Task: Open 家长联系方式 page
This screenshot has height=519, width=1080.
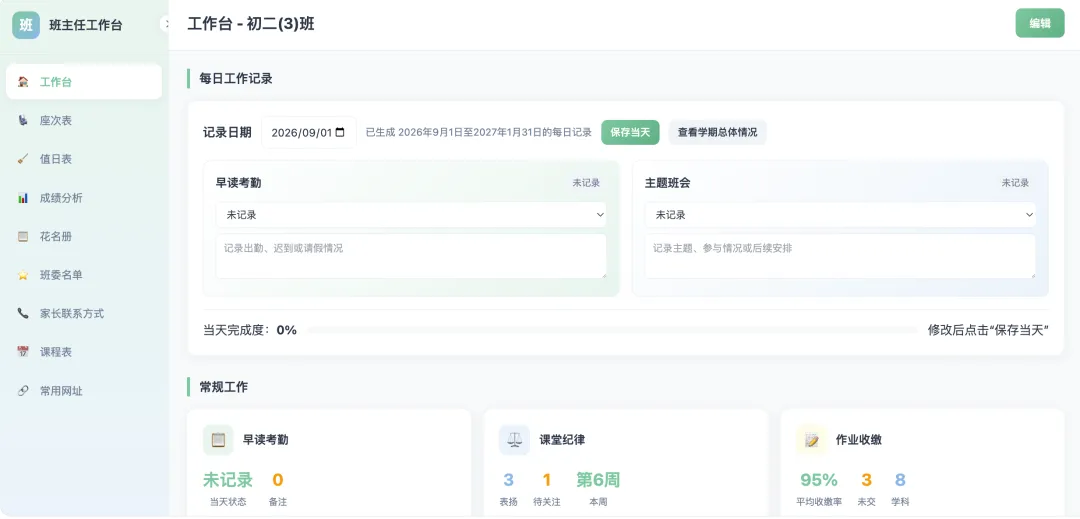Action: [84, 313]
